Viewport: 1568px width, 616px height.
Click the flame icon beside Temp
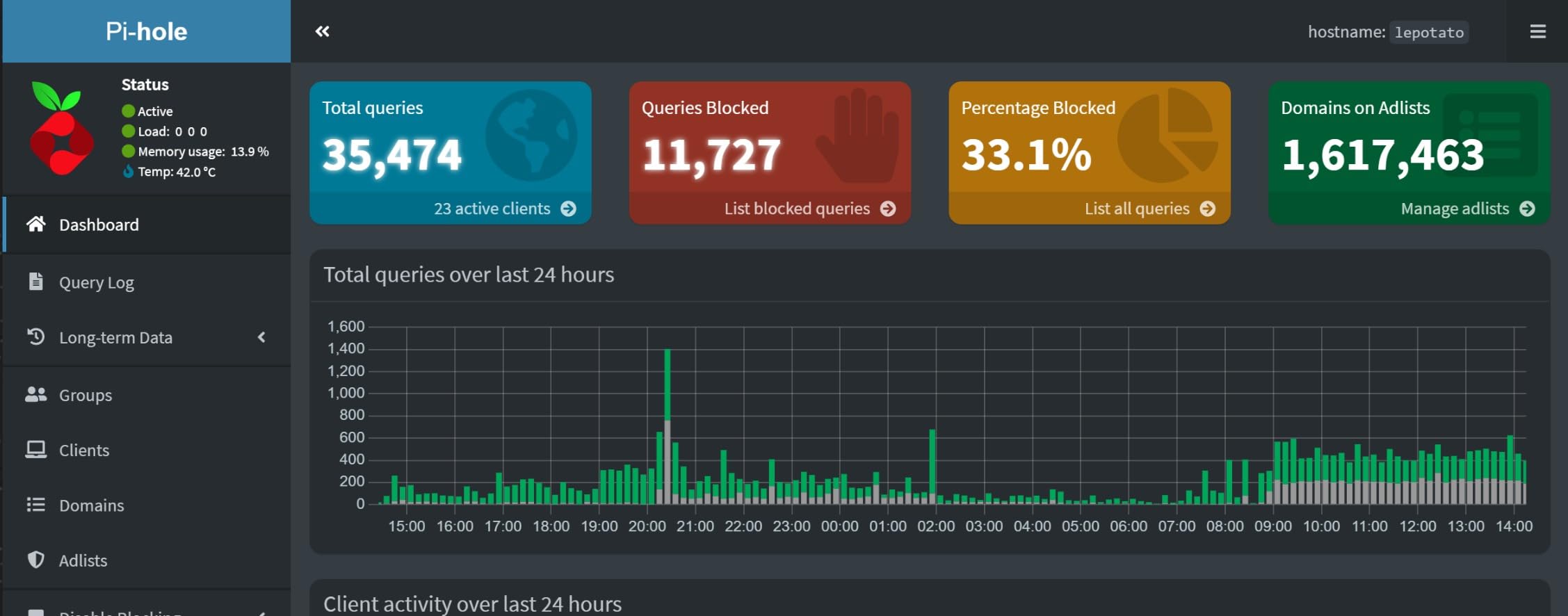click(x=128, y=171)
